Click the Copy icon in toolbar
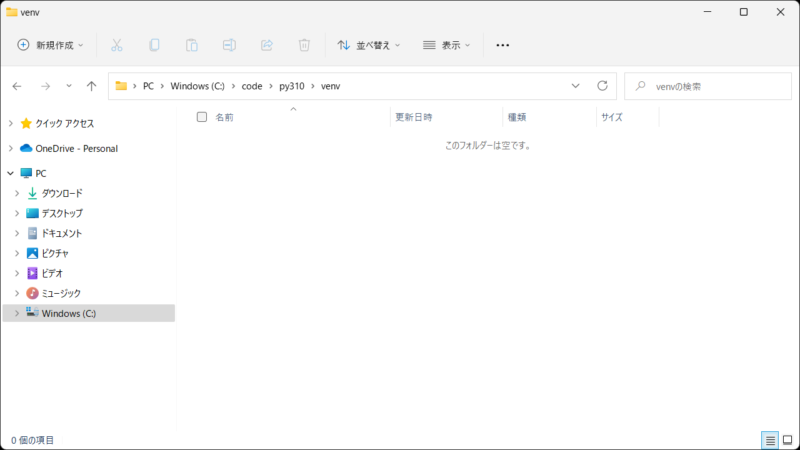The width and height of the screenshot is (800, 450). tap(154, 45)
